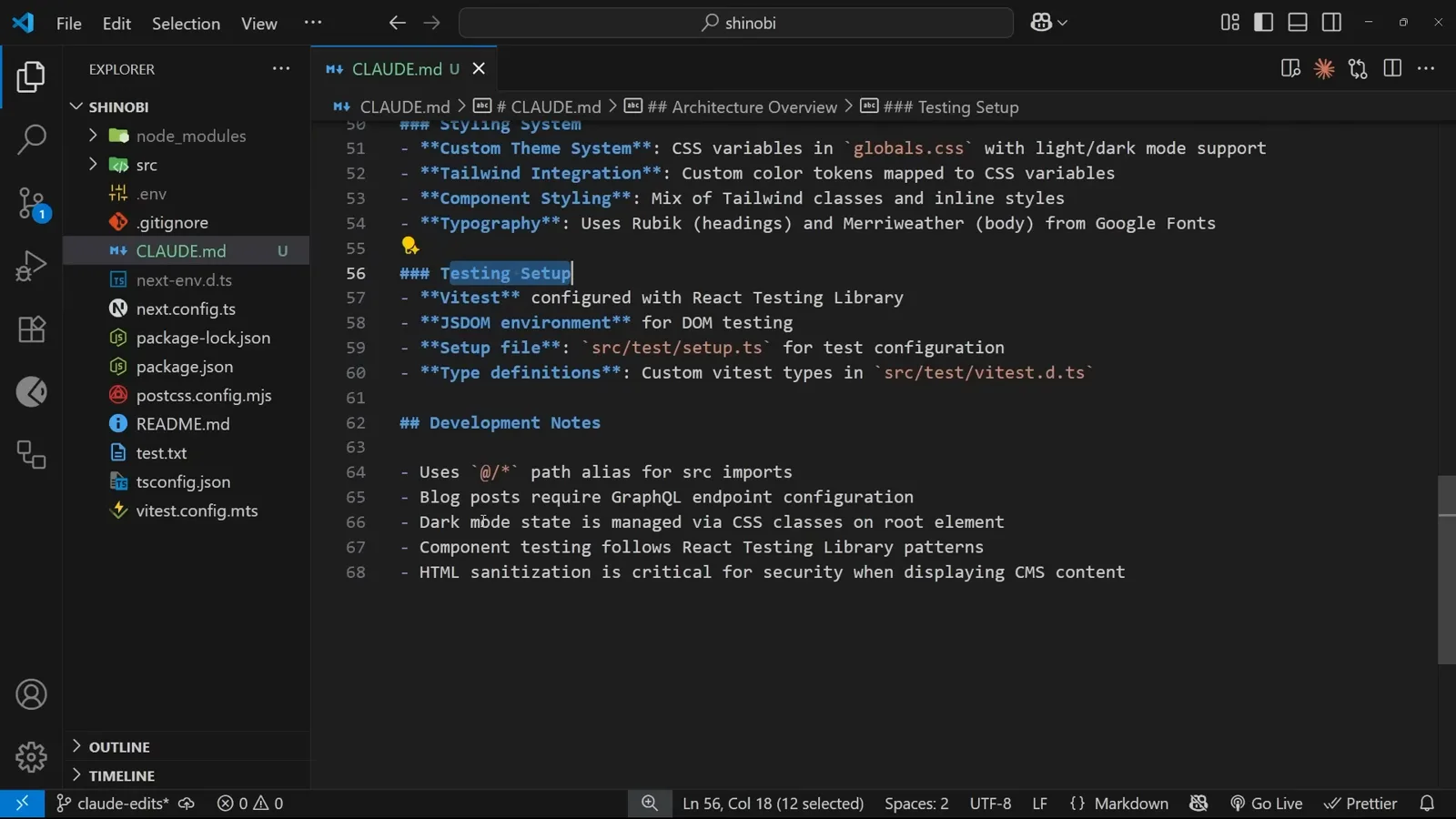Open the connected-squares view icon above Accounts
This screenshot has width=1456, height=819.
click(31, 454)
